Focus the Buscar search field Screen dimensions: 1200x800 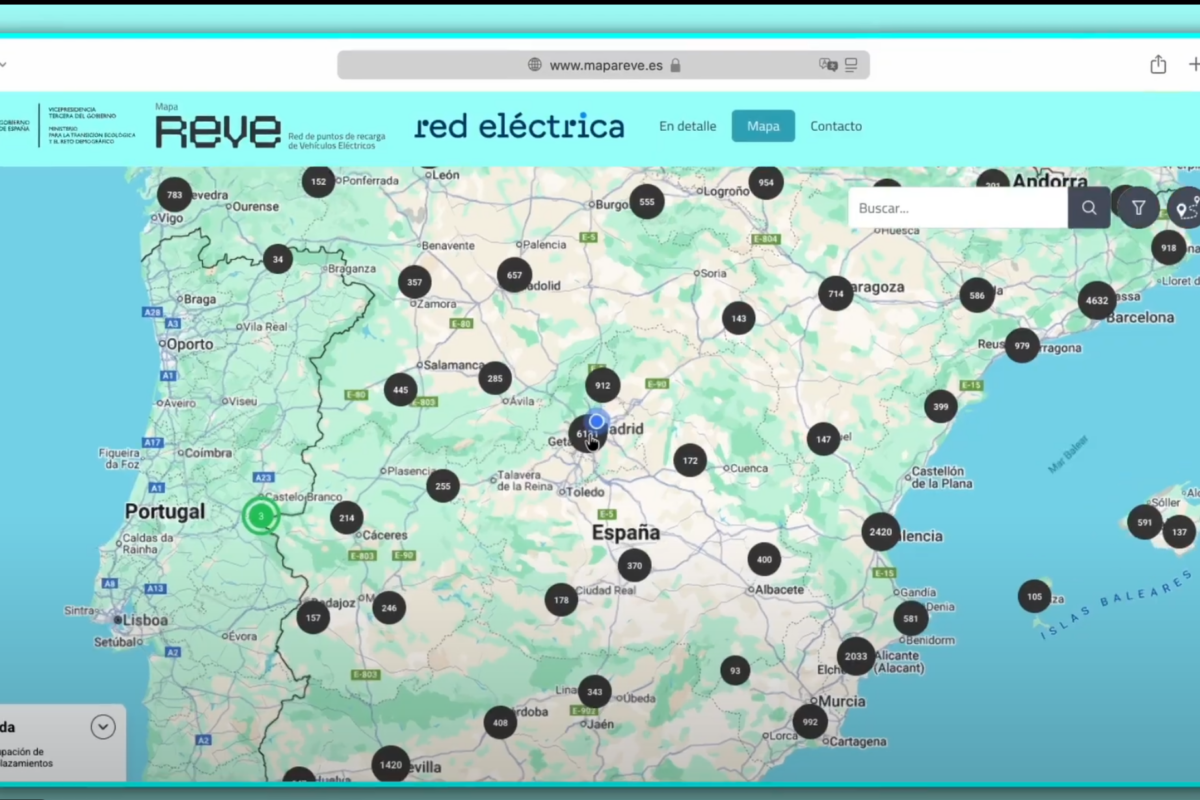(957, 208)
